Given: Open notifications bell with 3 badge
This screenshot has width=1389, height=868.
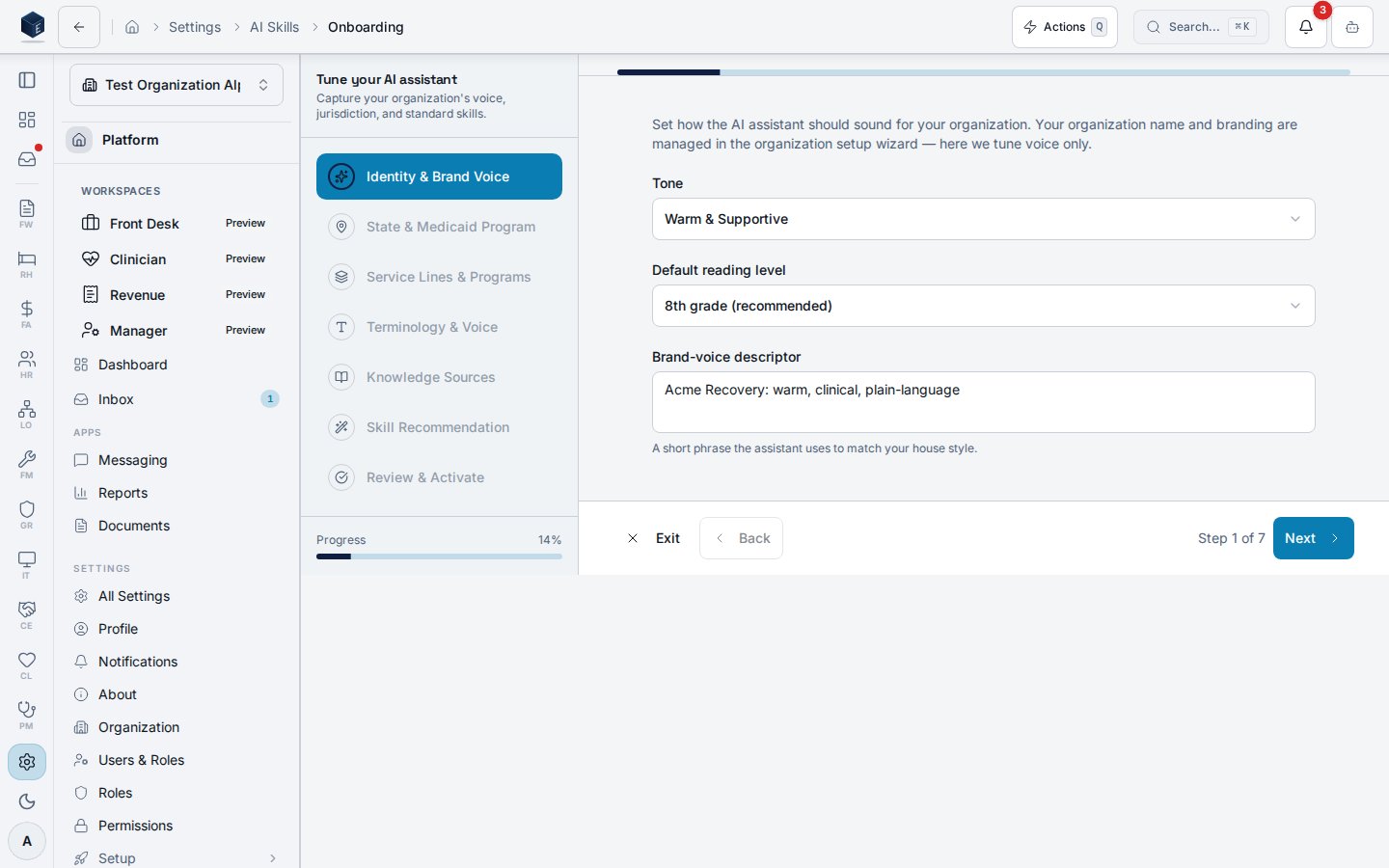Looking at the screenshot, I should coord(1306,27).
